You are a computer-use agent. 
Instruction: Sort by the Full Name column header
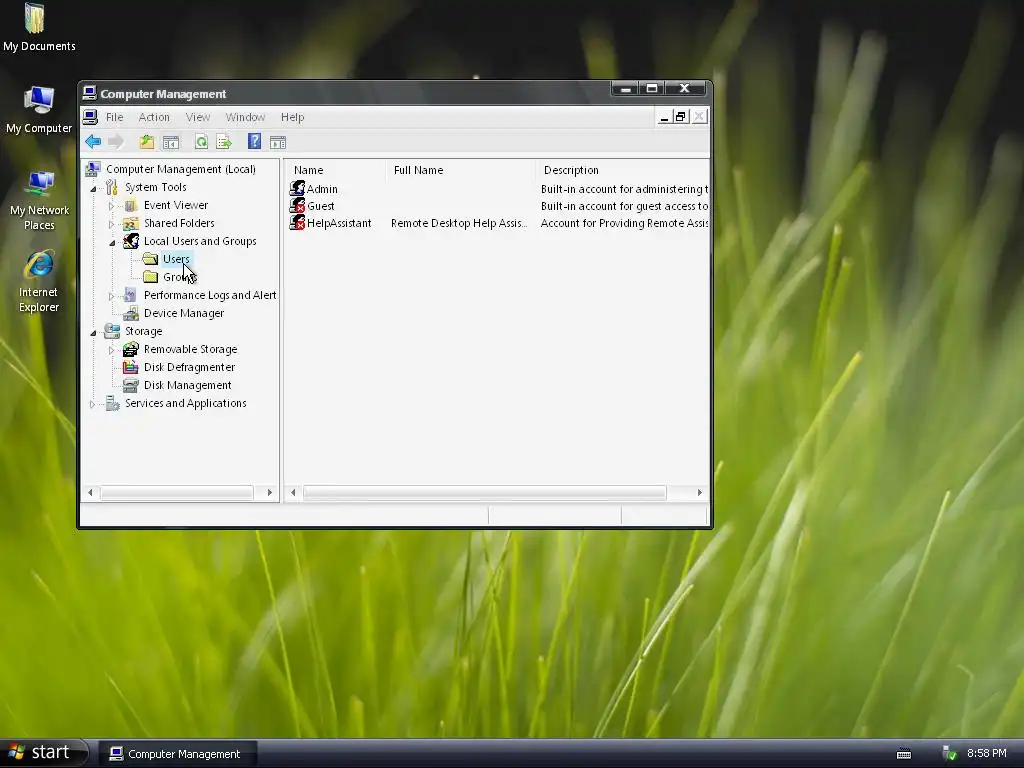(x=460, y=170)
